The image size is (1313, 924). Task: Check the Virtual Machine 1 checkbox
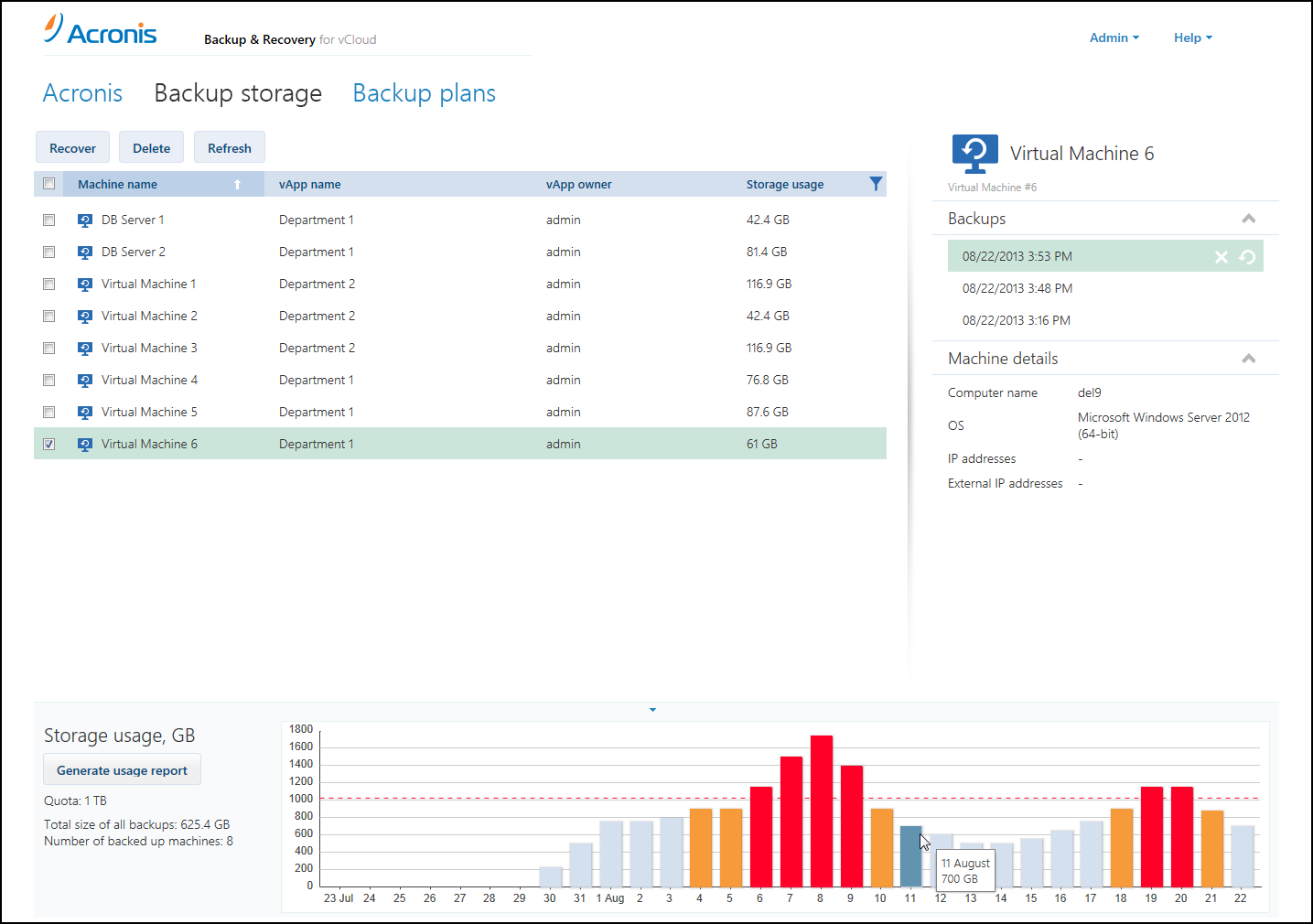49,284
